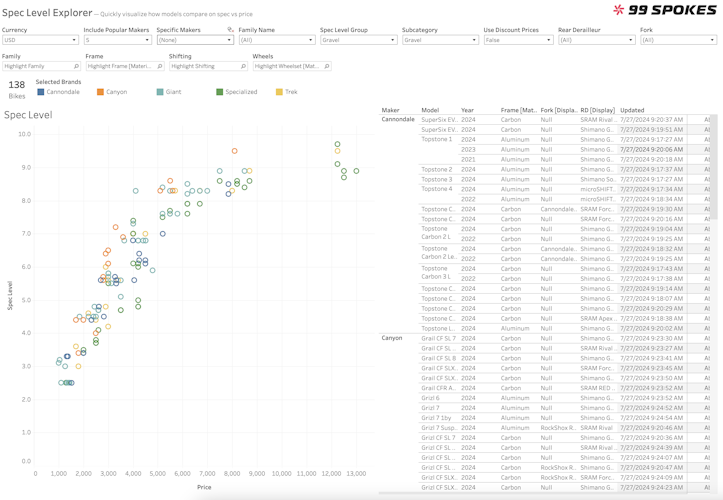The image size is (723, 500).
Task: Open the Spec Level Group dropdown
Action: [358, 40]
